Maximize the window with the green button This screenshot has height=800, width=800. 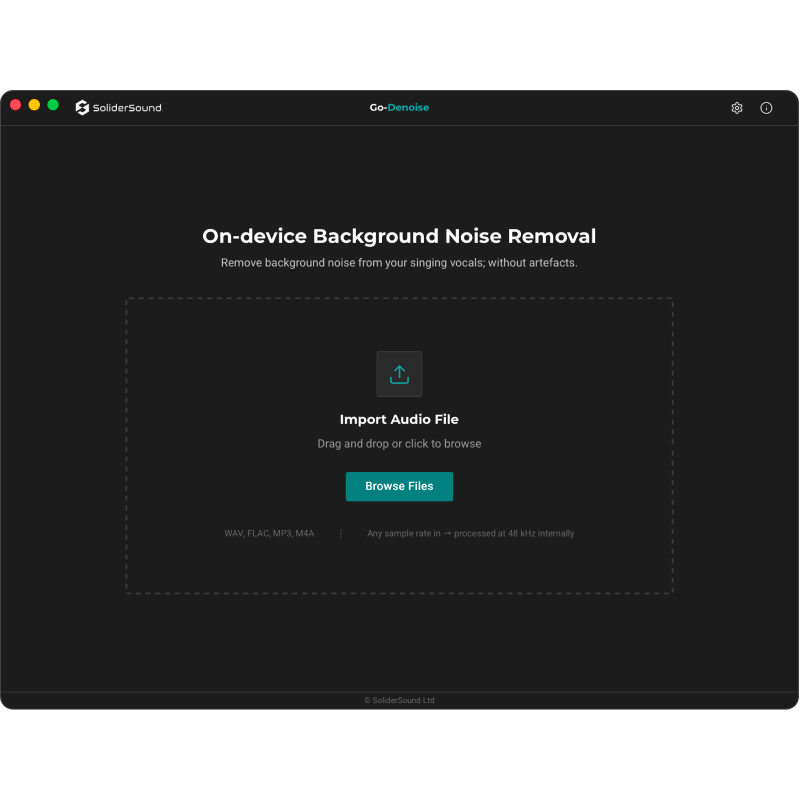click(x=53, y=105)
